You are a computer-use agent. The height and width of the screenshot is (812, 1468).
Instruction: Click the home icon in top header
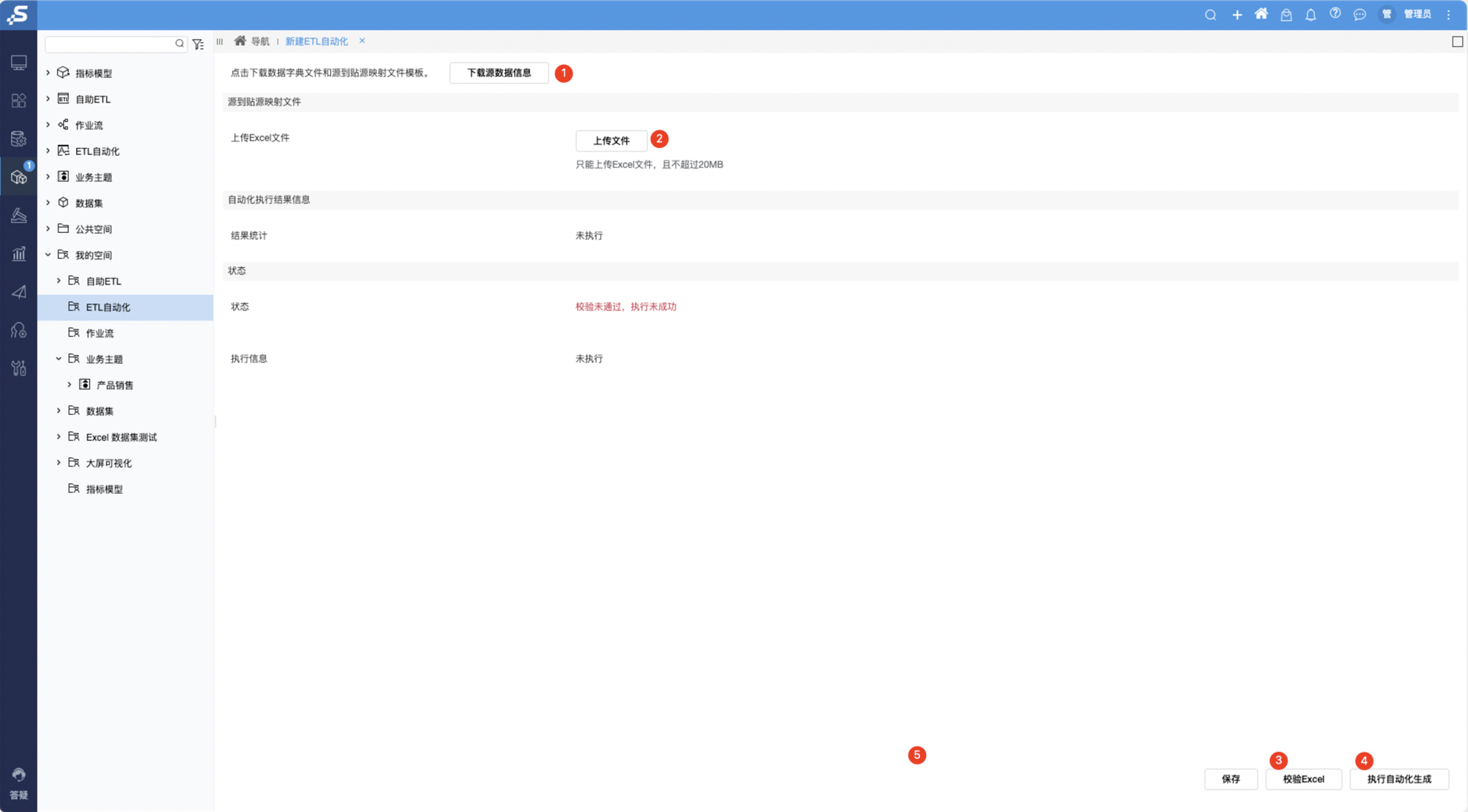click(1261, 14)
